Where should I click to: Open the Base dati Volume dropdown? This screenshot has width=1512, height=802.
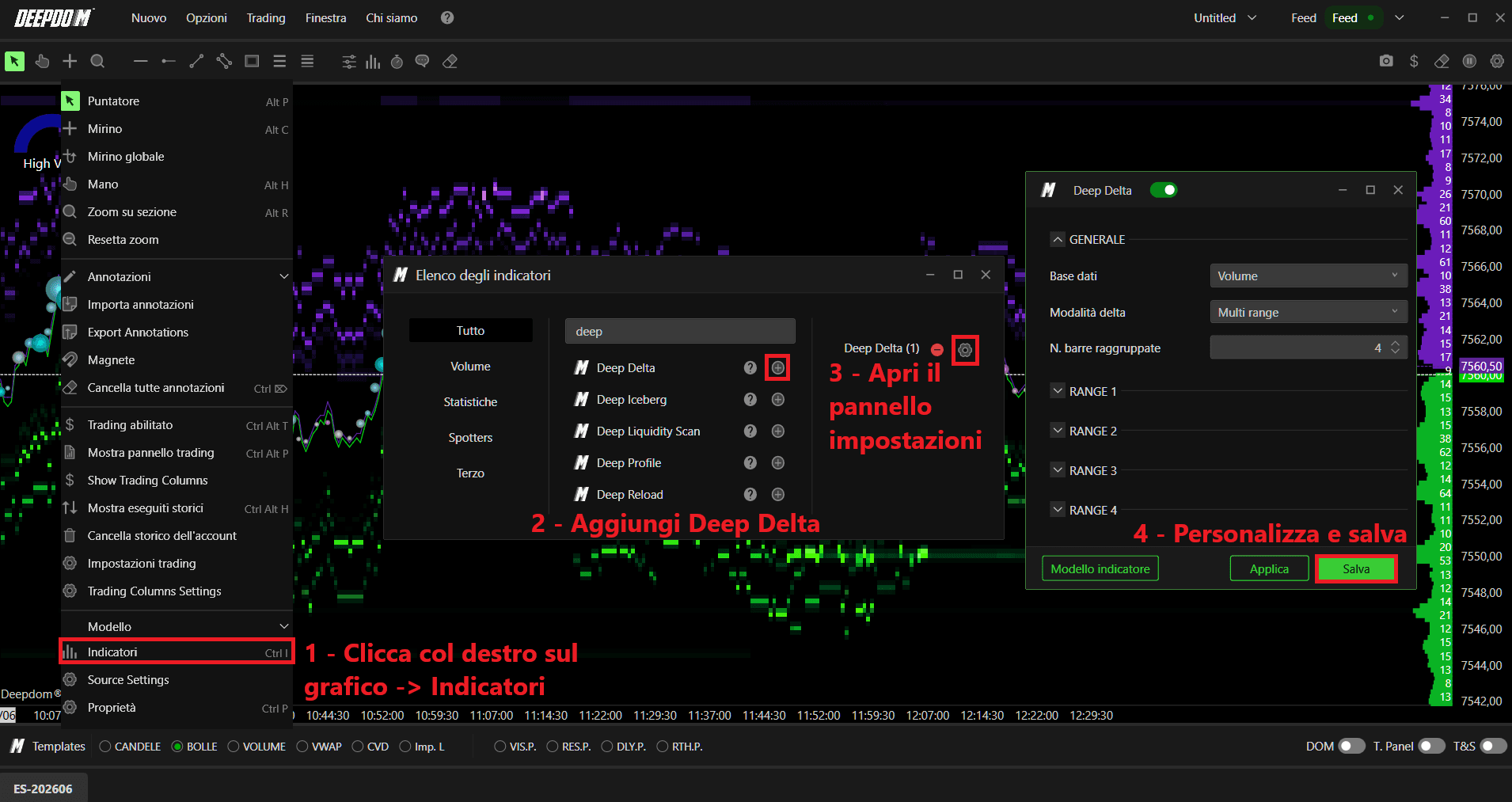pos(1309,276)
